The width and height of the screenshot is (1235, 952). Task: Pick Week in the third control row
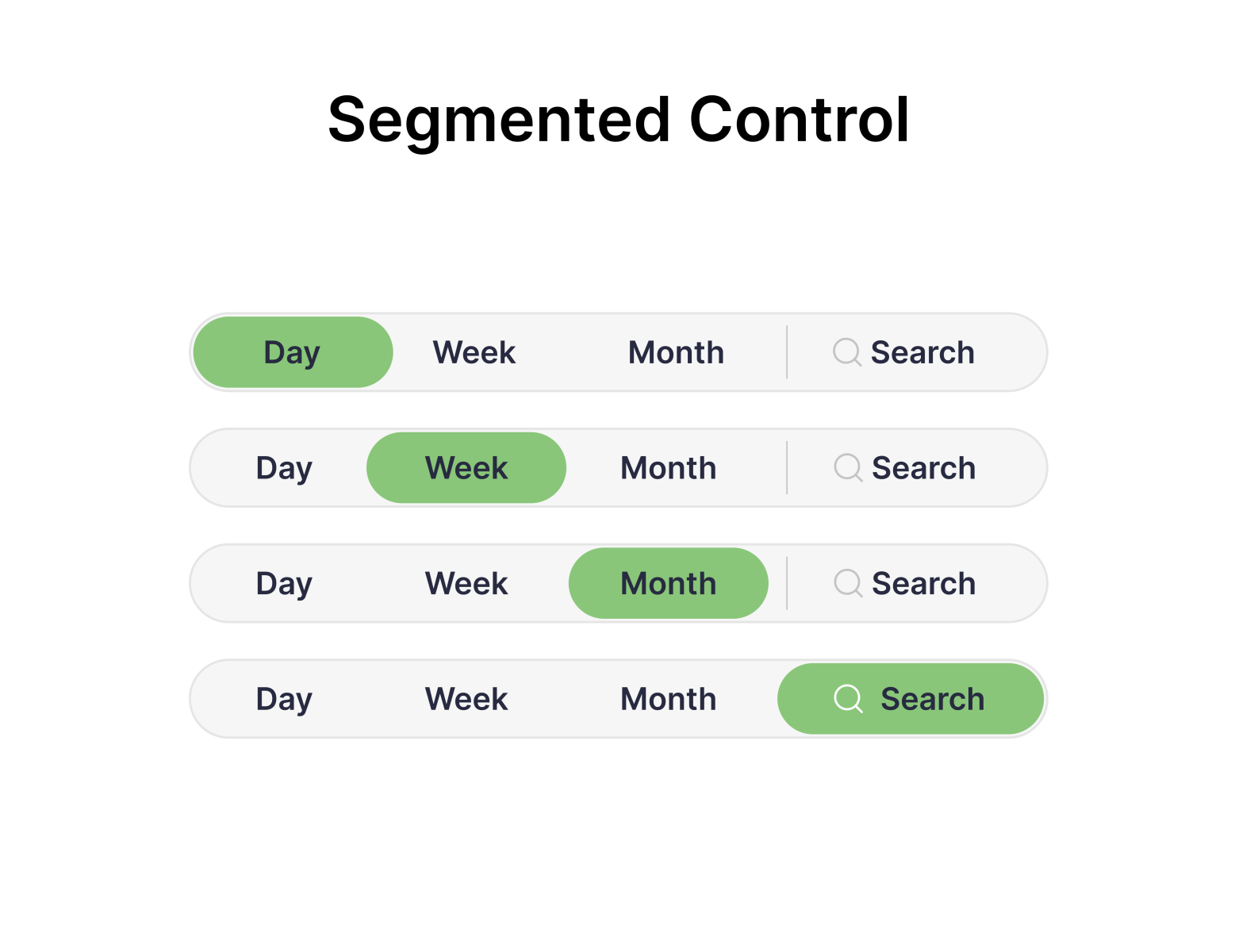[466, 584]
